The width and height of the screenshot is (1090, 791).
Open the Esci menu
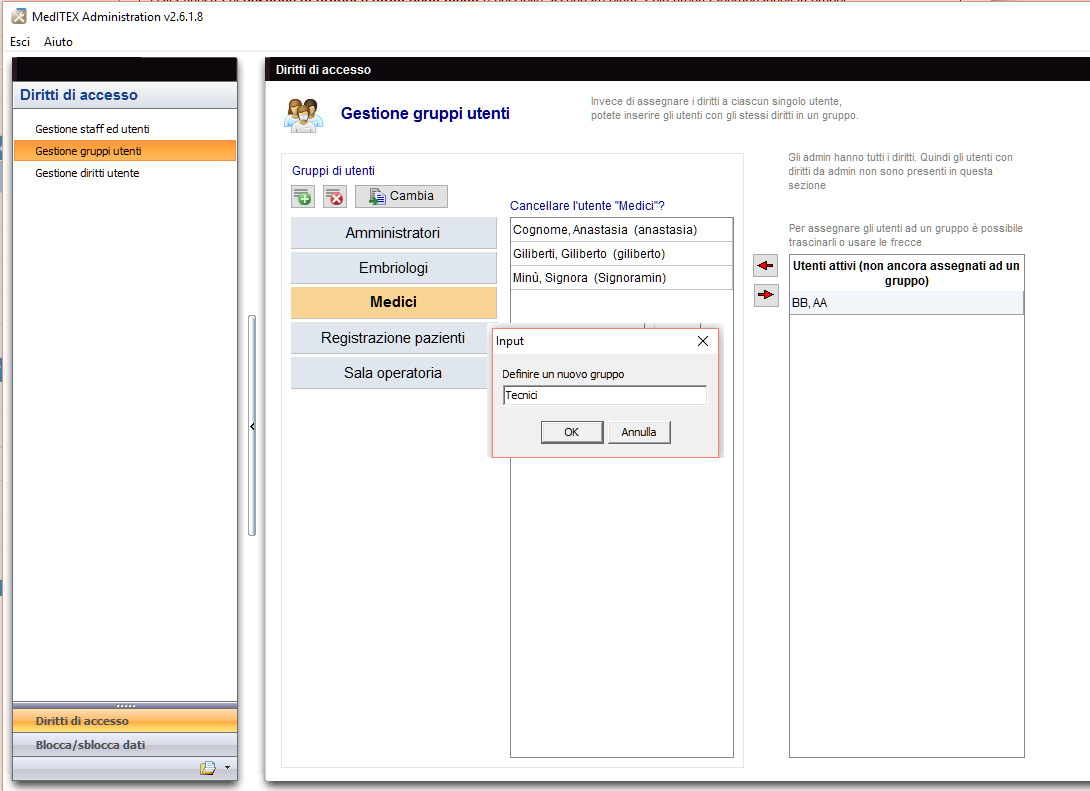point(20,42)
